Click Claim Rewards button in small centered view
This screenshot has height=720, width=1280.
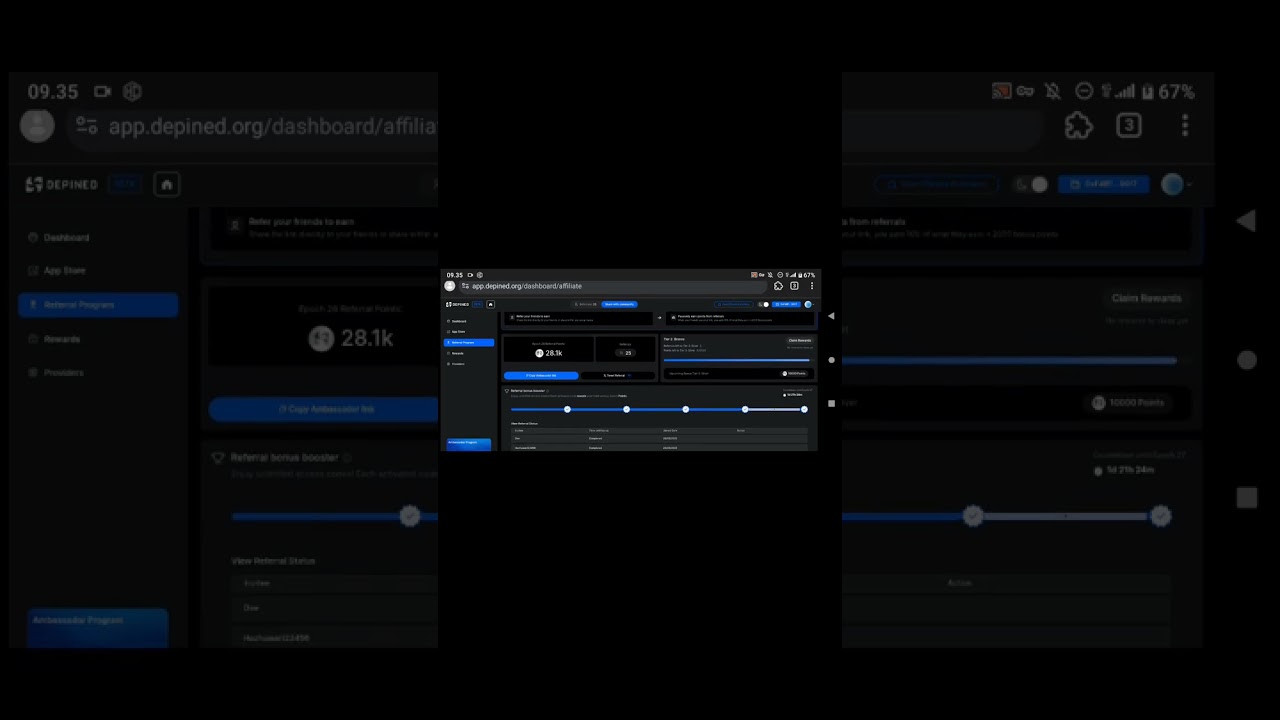click(x=799, y=340)
